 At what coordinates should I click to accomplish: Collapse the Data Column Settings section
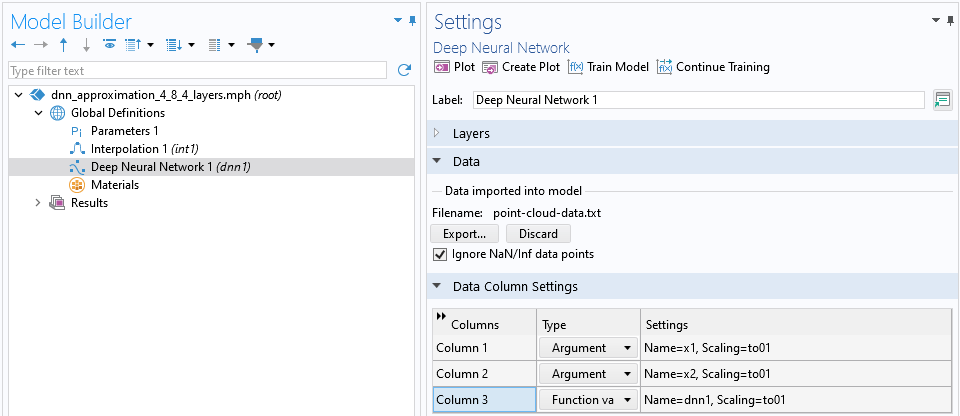click(437, 286)
